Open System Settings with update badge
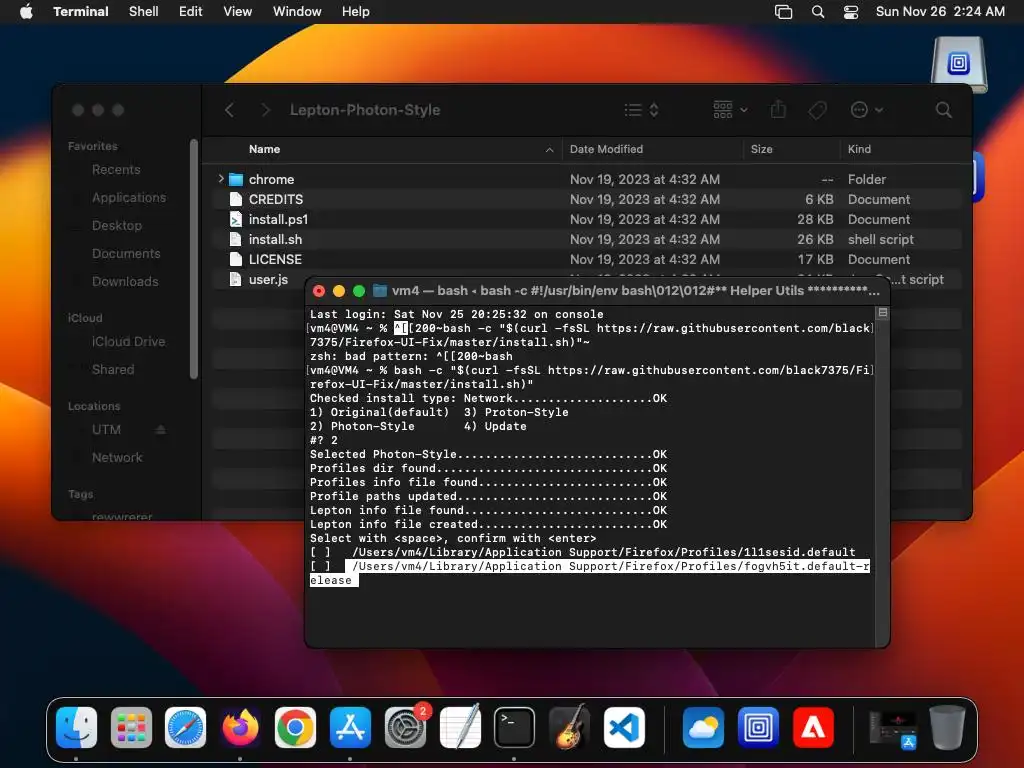The height and width of the screenshot is (768, 1024). [x=406, y=728]
